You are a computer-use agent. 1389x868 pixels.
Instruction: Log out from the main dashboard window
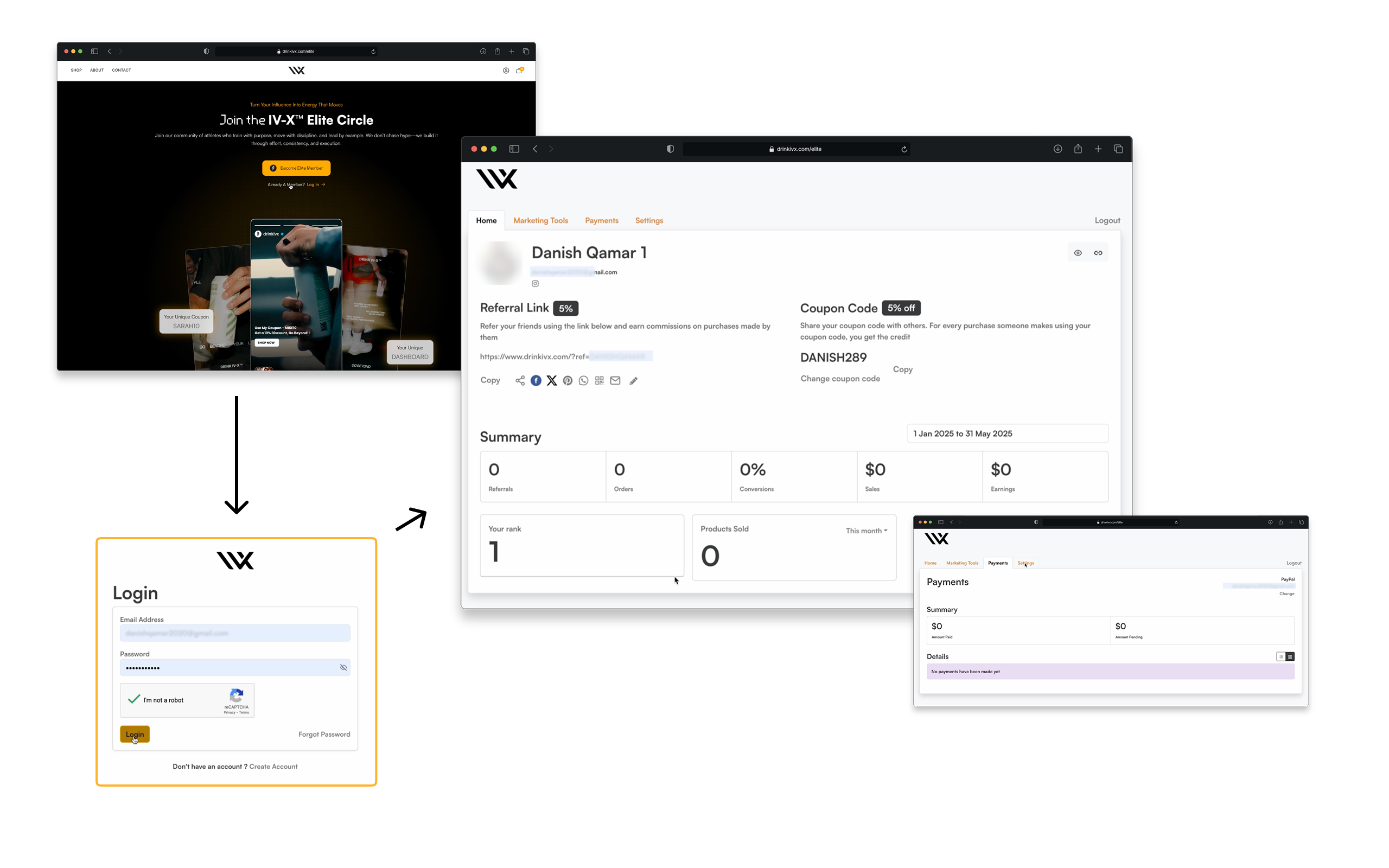pyautogui.click(x=1107, y=220)
